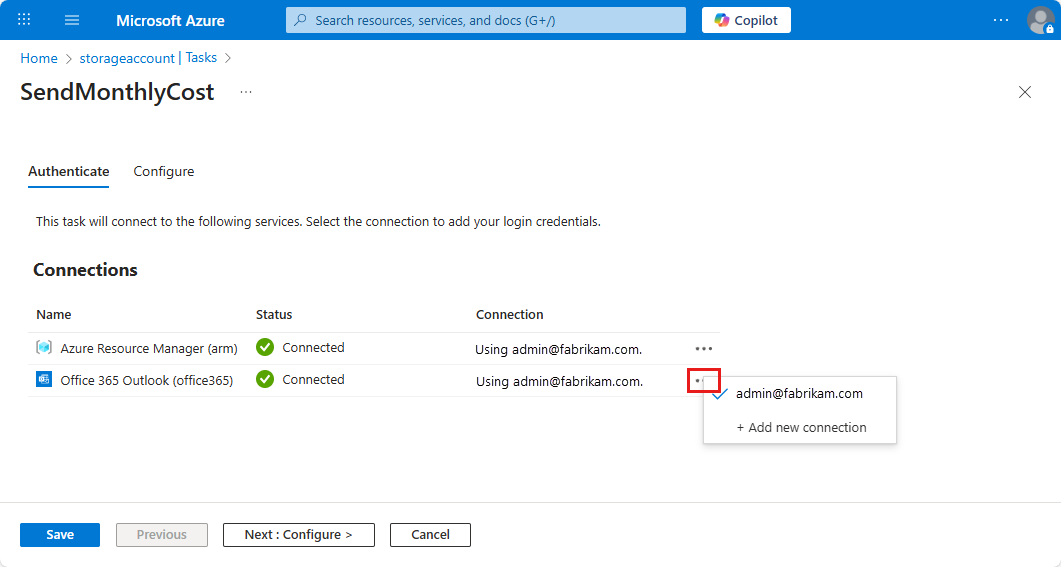
Task: Click the search magnifier icon
Action: coord(300,20)
